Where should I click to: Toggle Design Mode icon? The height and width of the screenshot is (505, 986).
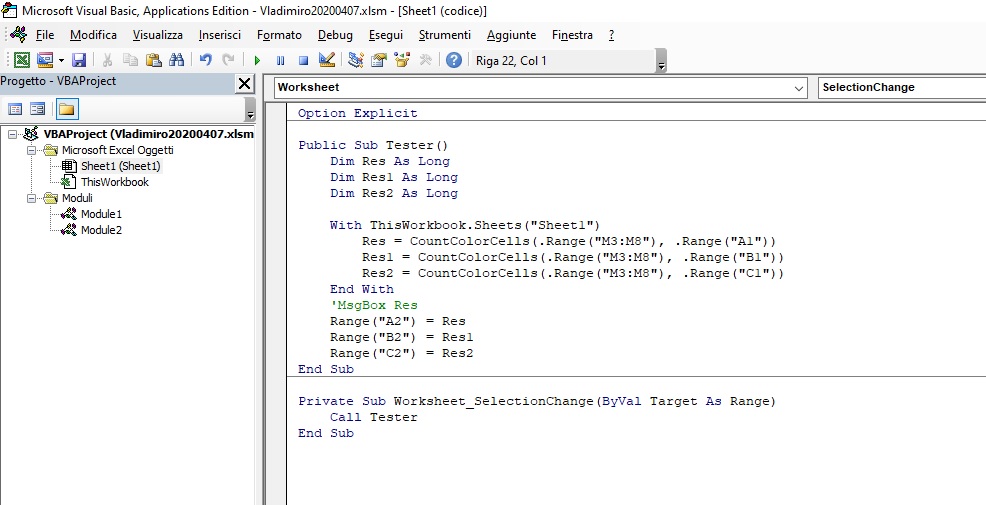[326, 60]
